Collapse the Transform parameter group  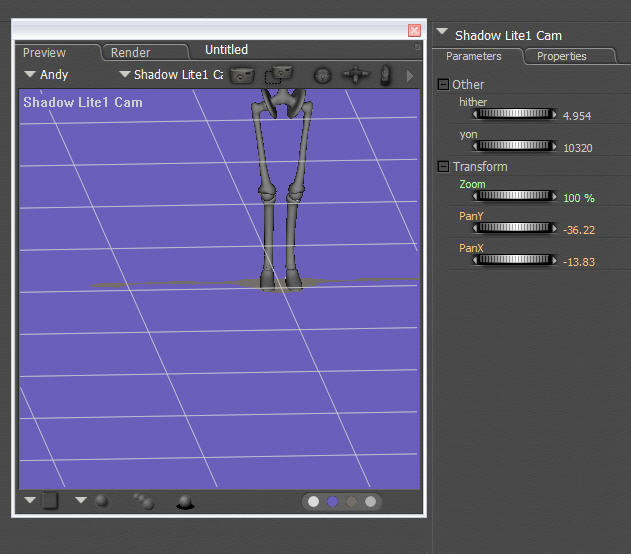tap(444, 167)
